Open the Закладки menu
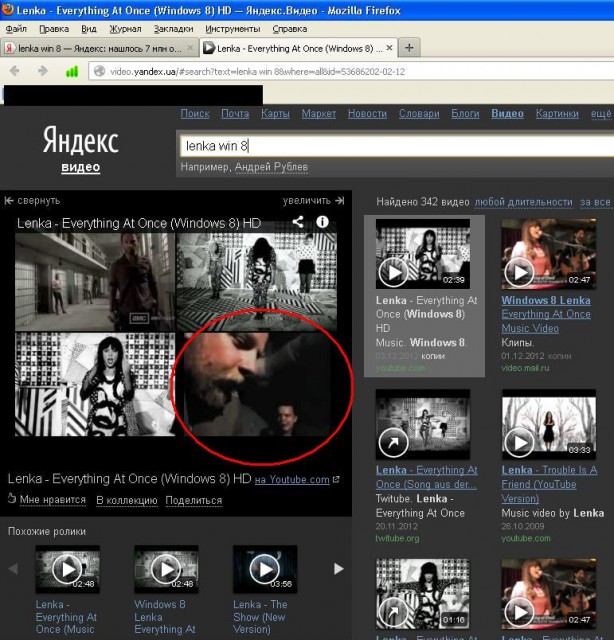 click(x=173, y=29)
